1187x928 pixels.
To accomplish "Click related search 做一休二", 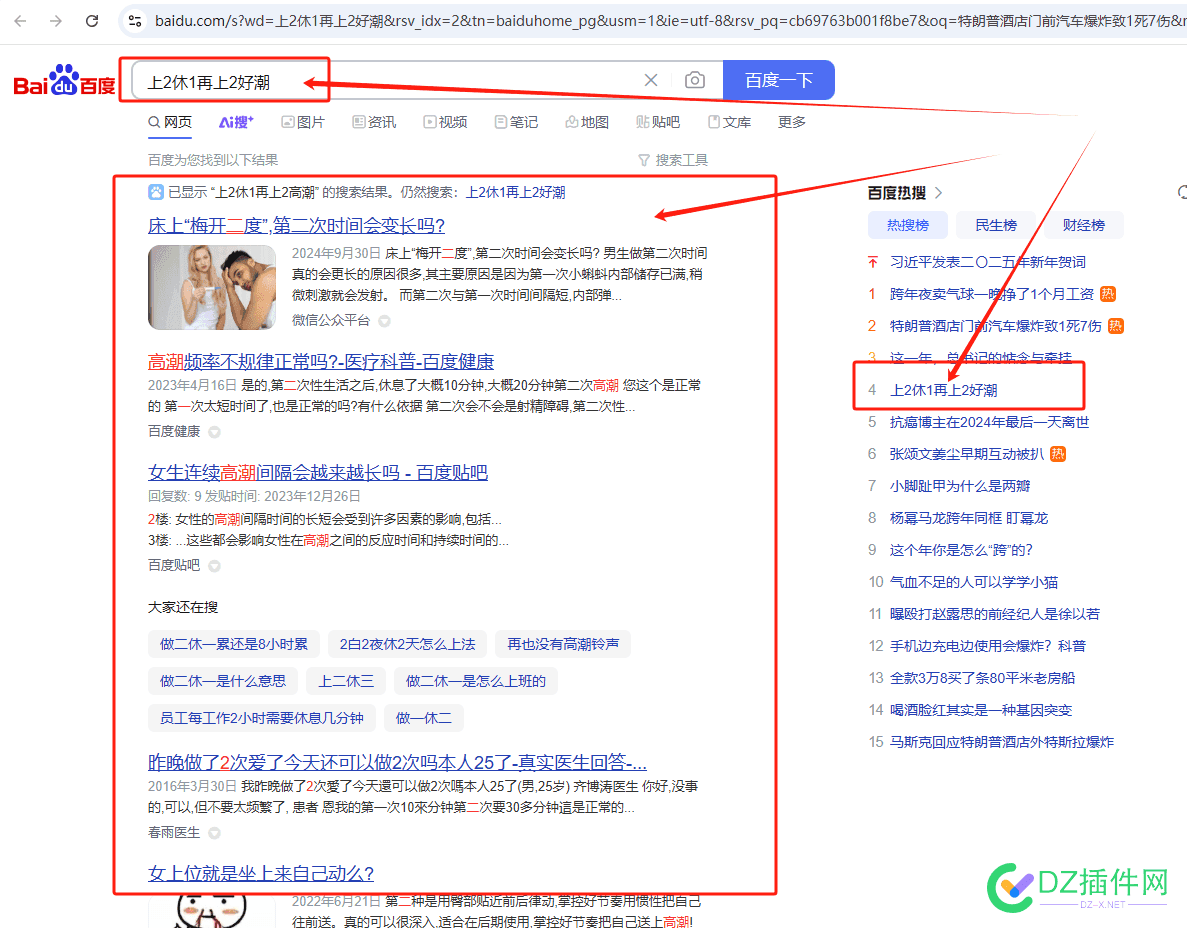I will pyautogui.click(x=424, y=718).
